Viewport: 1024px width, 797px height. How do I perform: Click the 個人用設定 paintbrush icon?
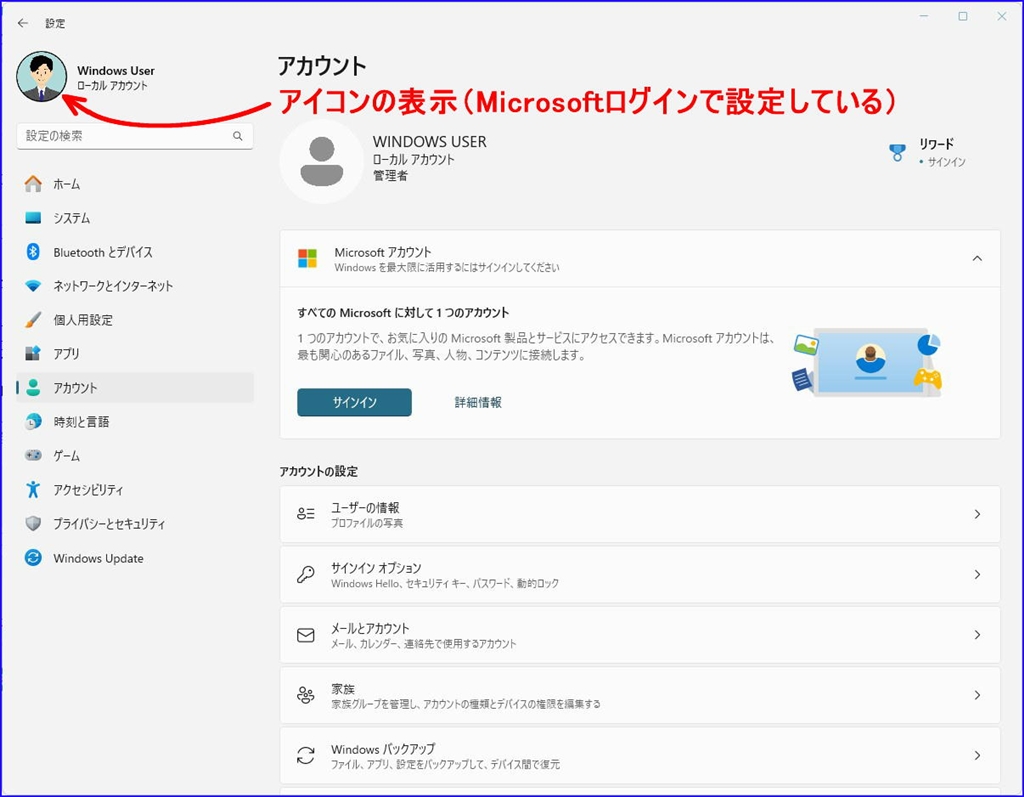point(33,319)
